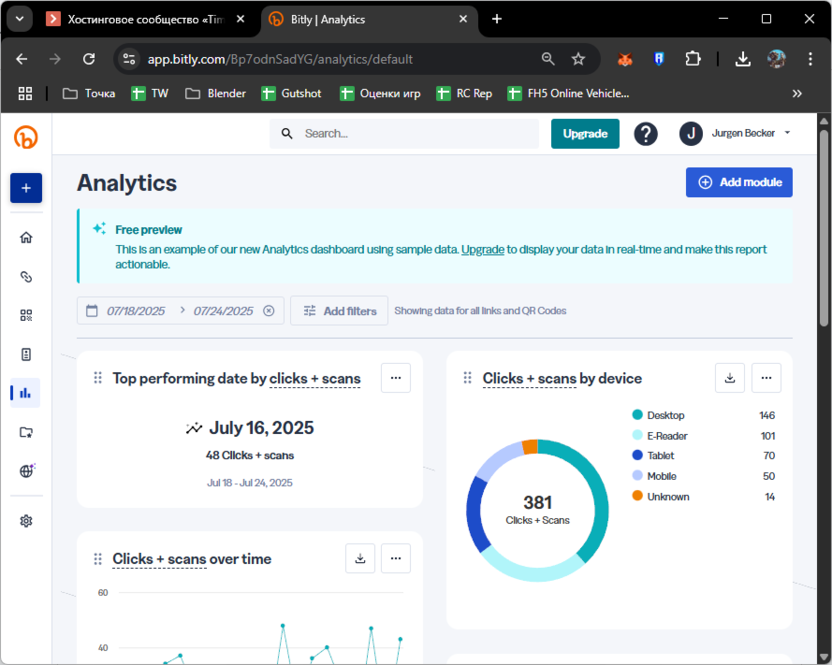Open more options for device module
Screen dimensions: 832x665
(x=766, y=378)
